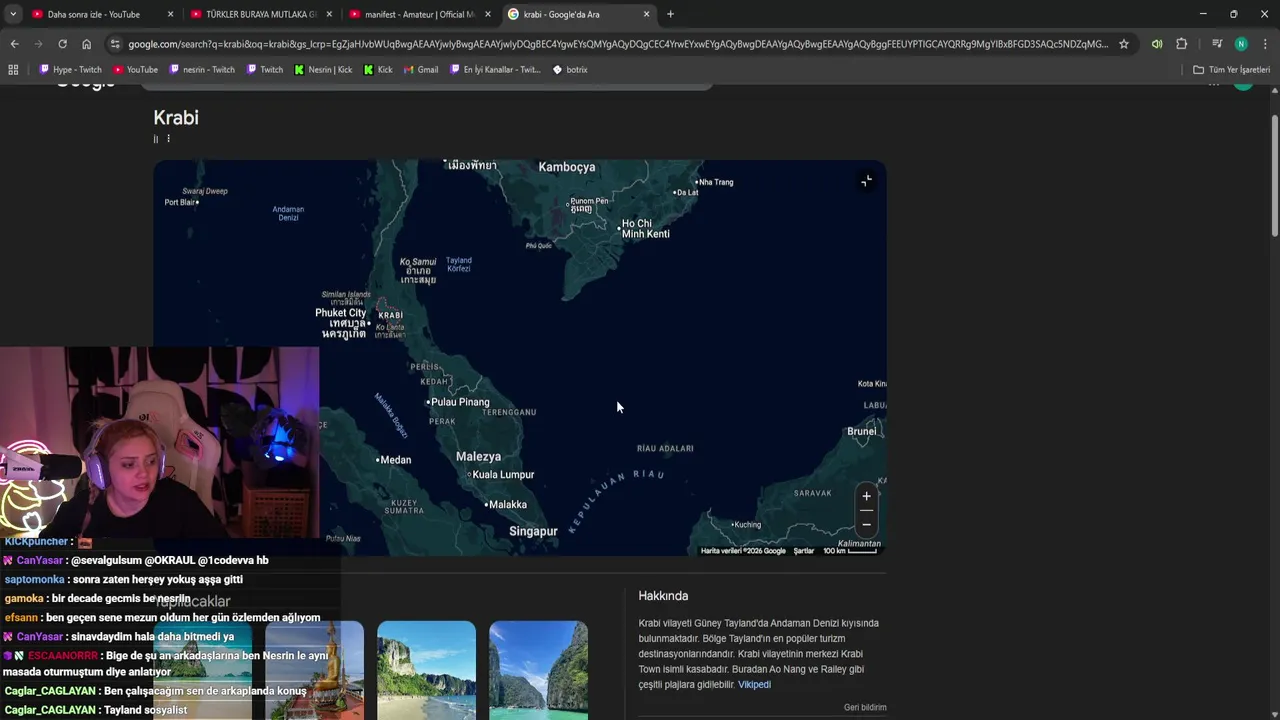1280x720 pixels.
Task: Open the beach and limestone cliff photo
Action: click(426, 670)
